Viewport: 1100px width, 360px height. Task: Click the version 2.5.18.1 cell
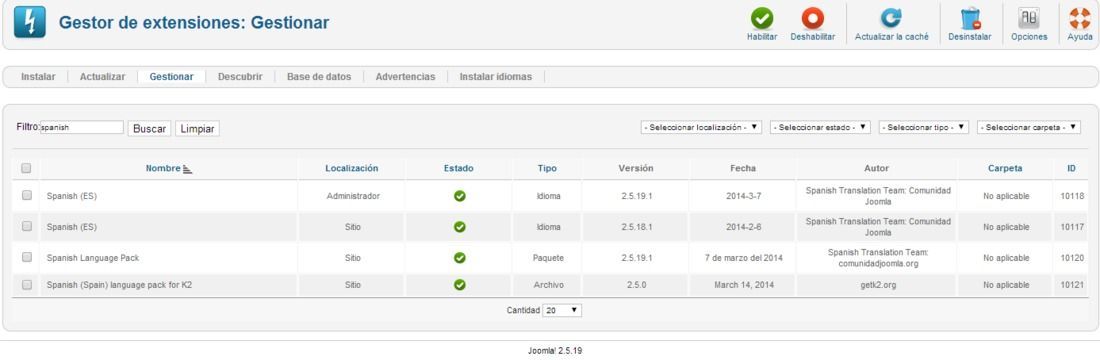636,227
